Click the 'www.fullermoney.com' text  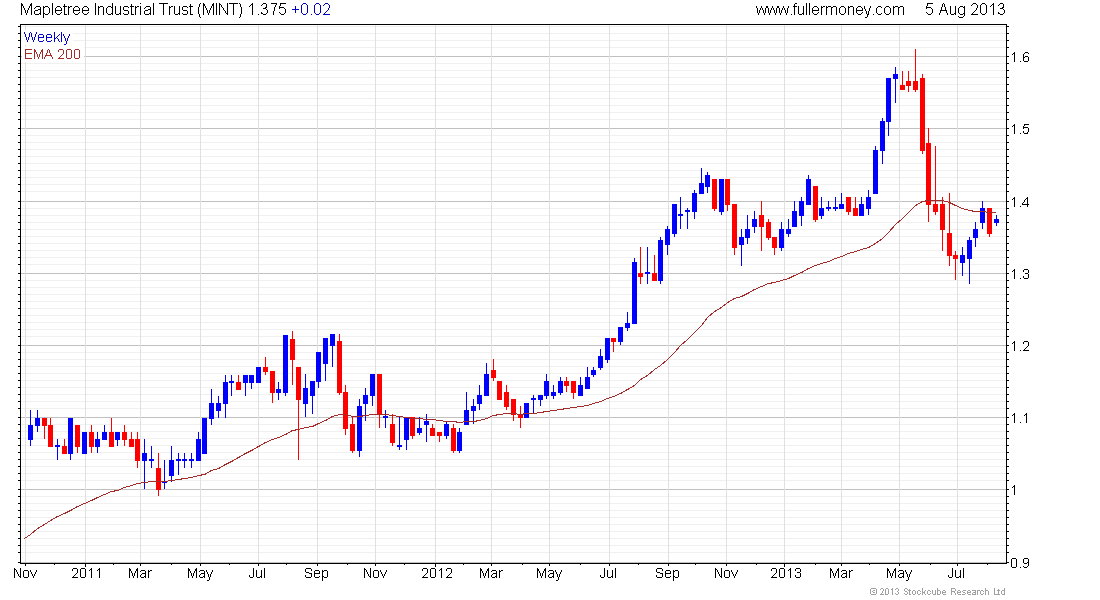pyautogui.click(x=830, y=10)
